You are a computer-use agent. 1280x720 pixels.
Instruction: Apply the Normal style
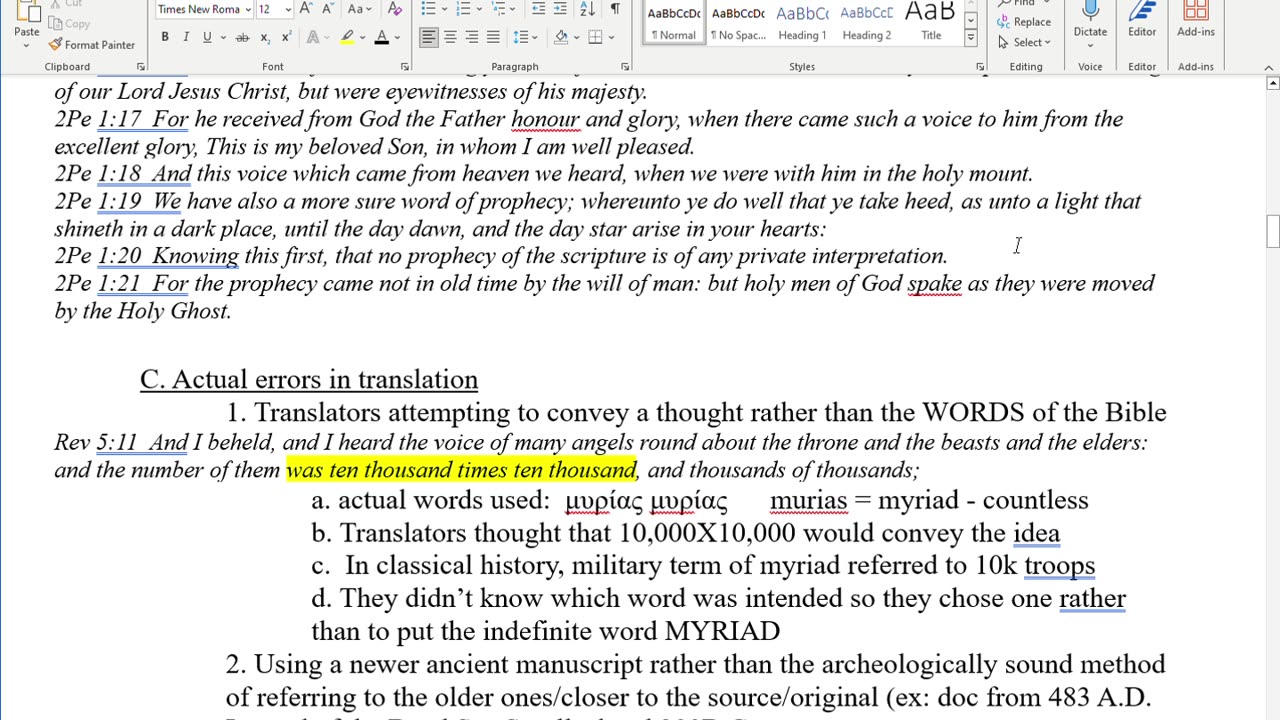[x=673, y=23]
